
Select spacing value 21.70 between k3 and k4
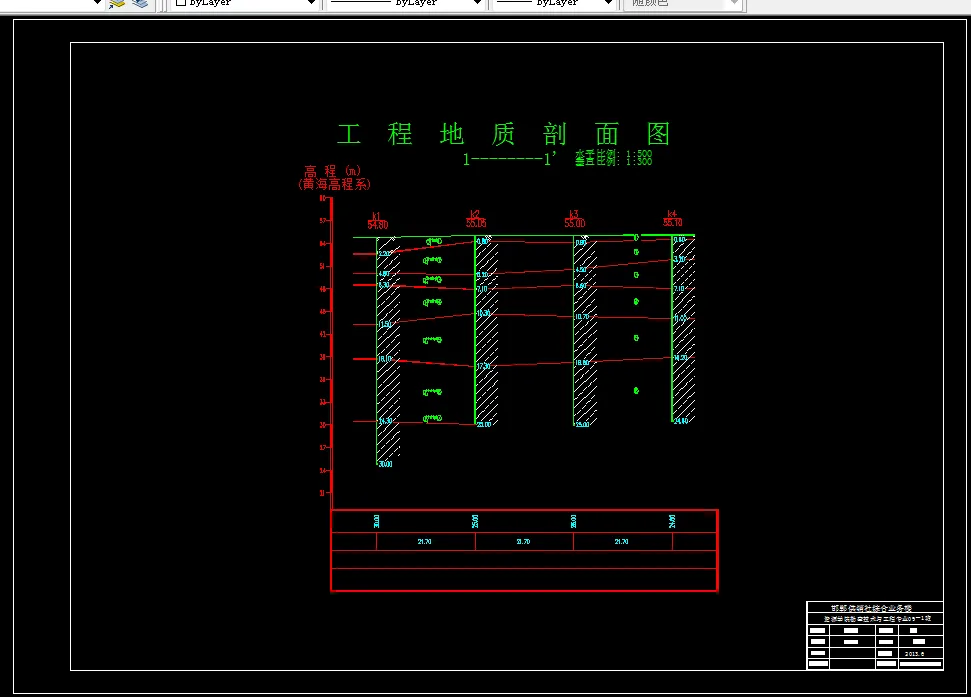621,542
